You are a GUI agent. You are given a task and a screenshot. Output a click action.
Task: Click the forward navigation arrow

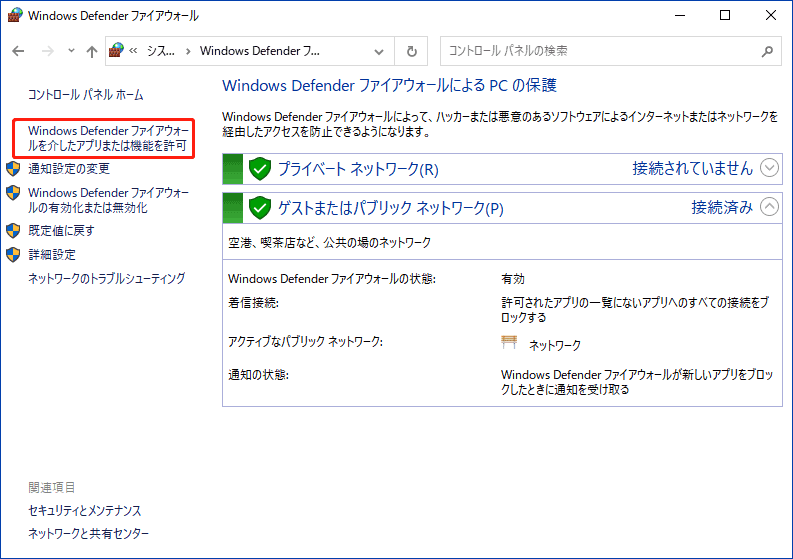(x=48, y=51)
